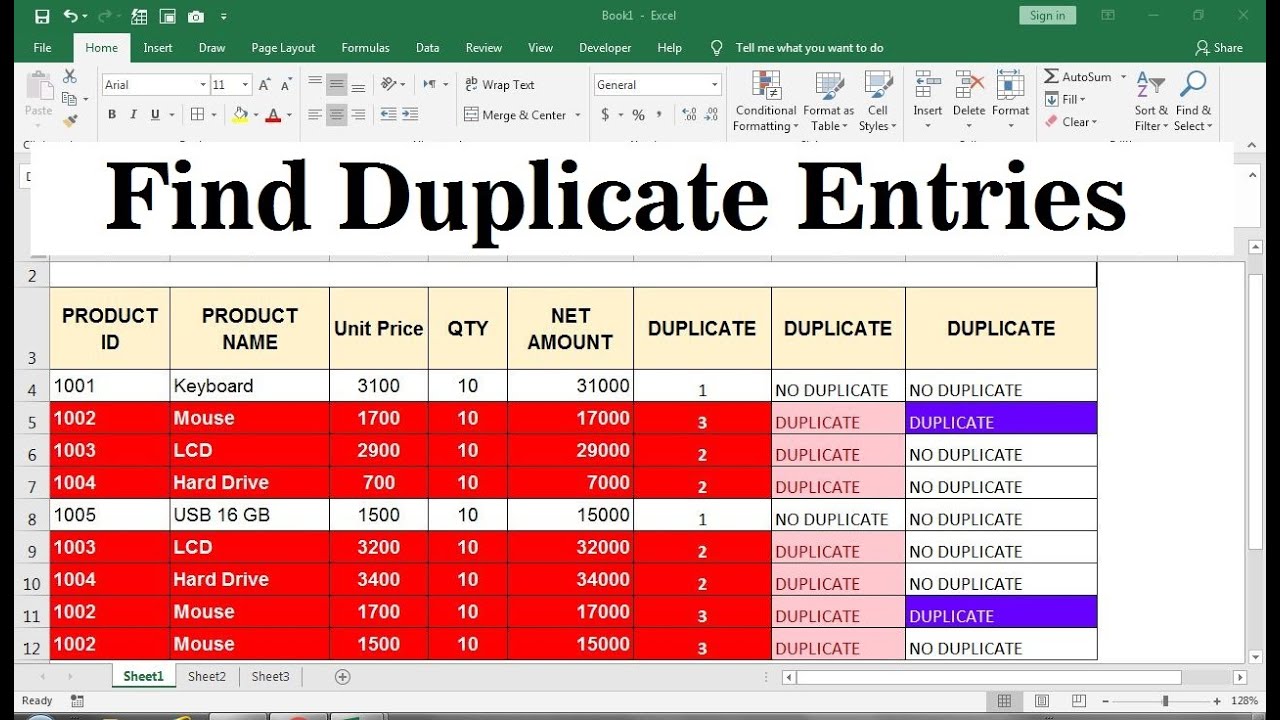1280x720 pixels.
Task: Click the Format Painter brush icon
Action: pyautogui.click(x=69, y=121)
